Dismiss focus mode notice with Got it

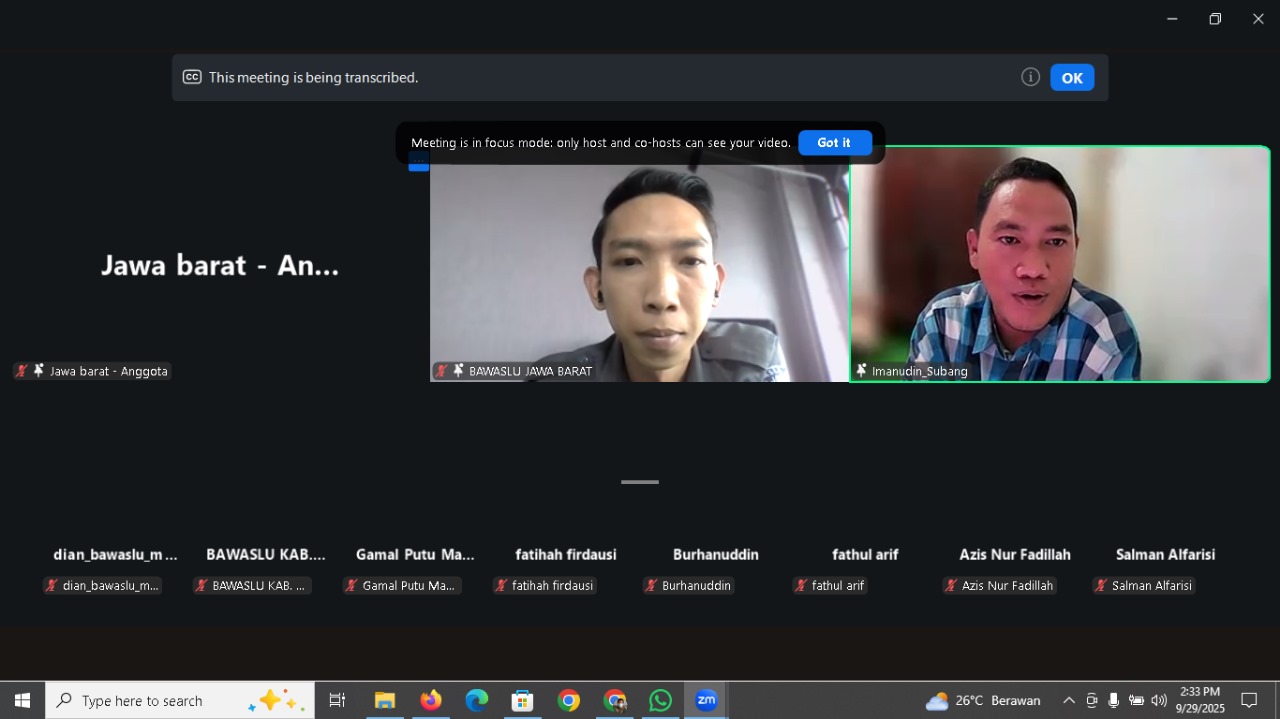point(834,143)
